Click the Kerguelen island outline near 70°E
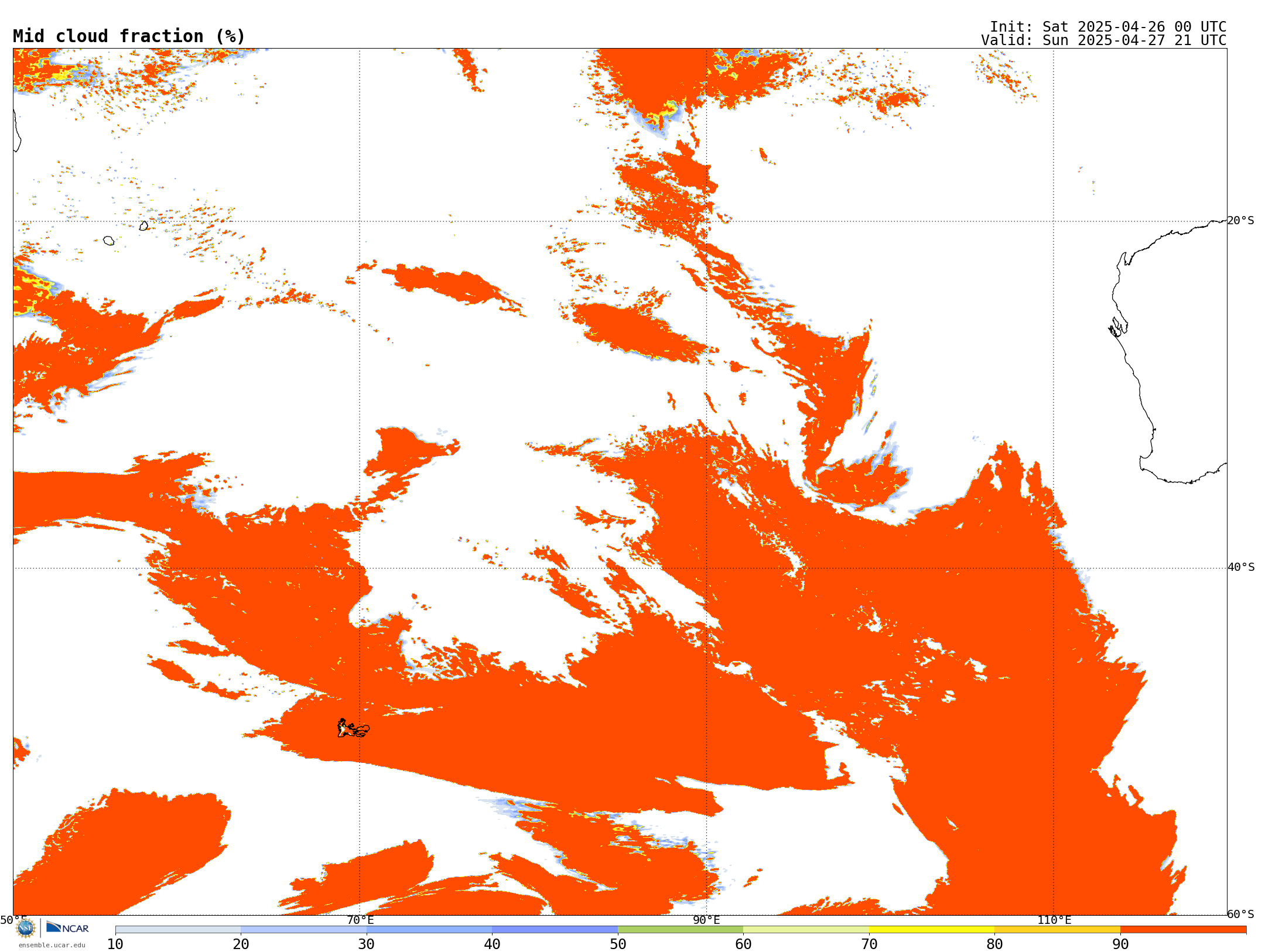Viewport: 1265px width, 952px height. (353, 728)
